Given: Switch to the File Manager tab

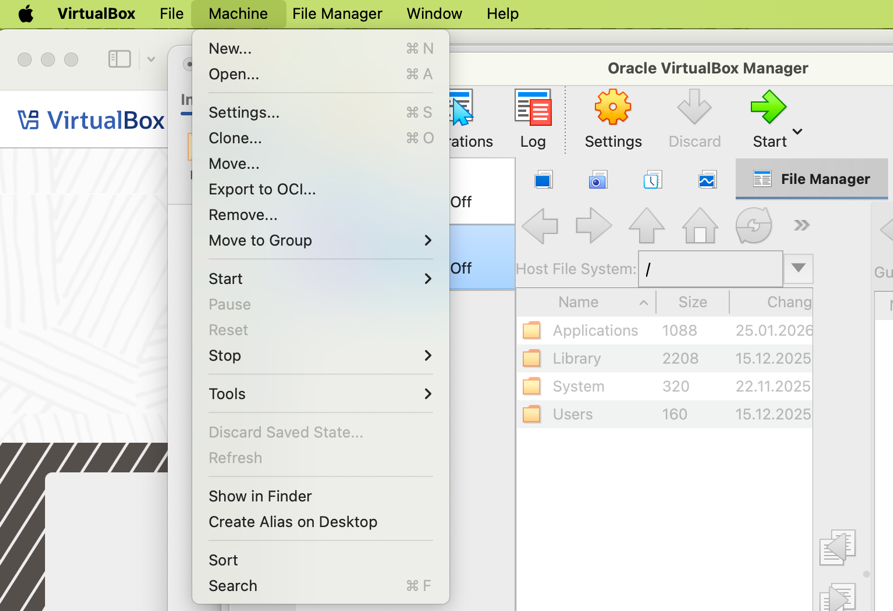Looking at the screenshot, I should [811, 179].
